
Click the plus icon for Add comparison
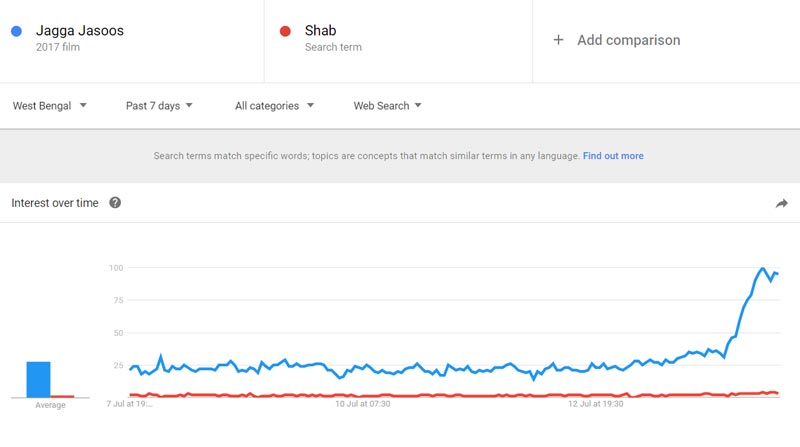pos(558,40)
